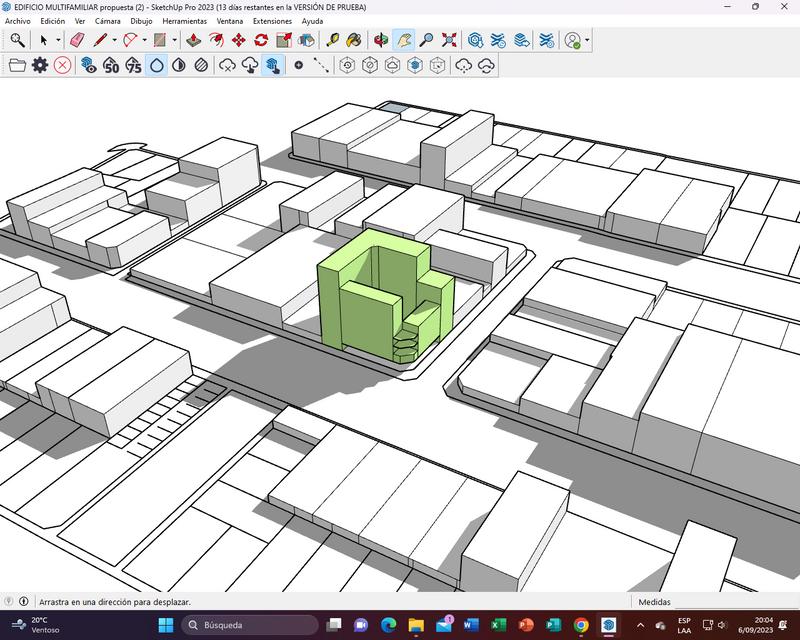The height and width of the screenshot is (640, 800).
Task: Toggle the active Pan hand tool
Action: coord(404,40)
